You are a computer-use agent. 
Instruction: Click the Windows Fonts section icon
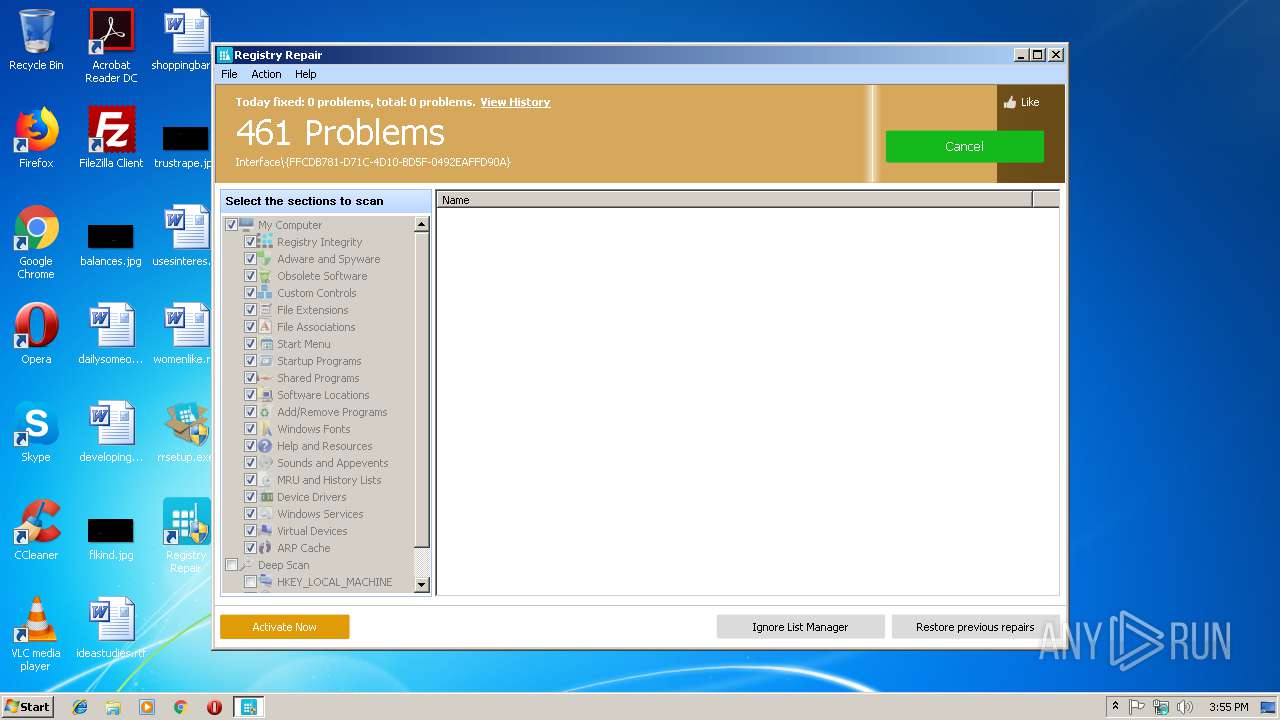[x=266, y=429]
